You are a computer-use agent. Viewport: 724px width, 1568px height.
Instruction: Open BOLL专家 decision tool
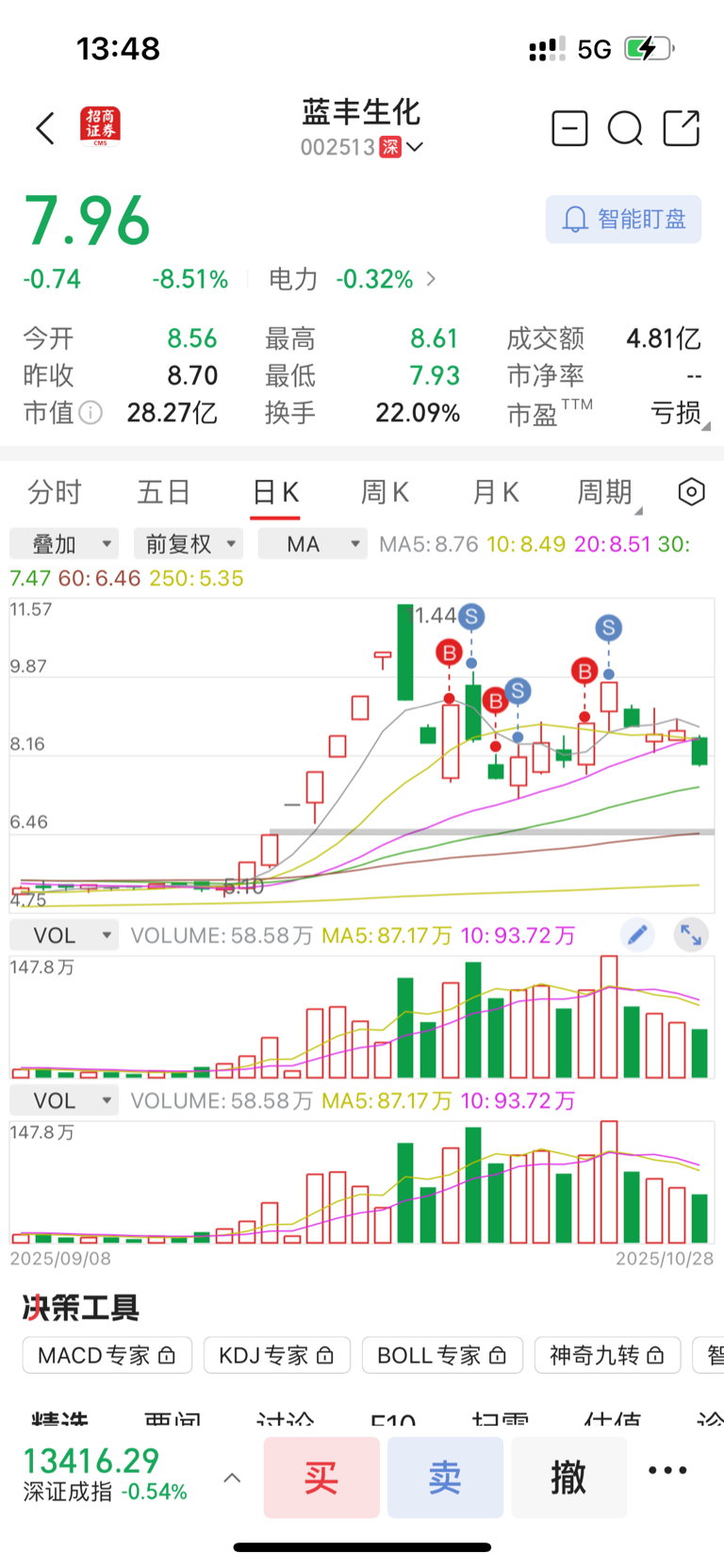[x=442, y=1356]
